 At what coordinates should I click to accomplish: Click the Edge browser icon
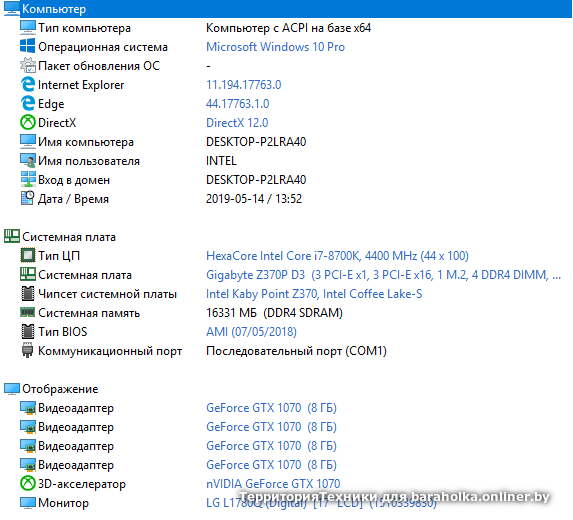(28, 103)
